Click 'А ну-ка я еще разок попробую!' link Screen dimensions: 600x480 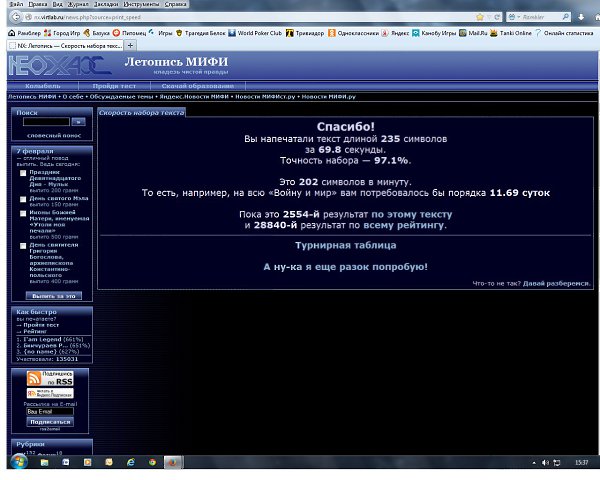[344, 267]
